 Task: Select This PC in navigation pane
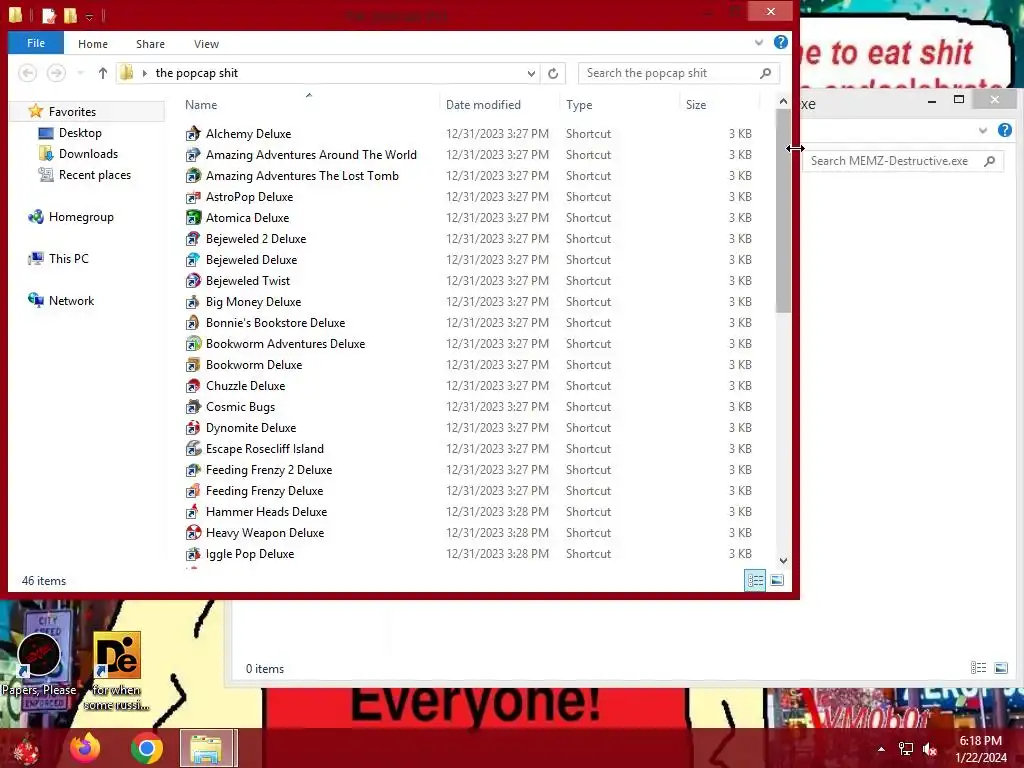coord(69,259)
